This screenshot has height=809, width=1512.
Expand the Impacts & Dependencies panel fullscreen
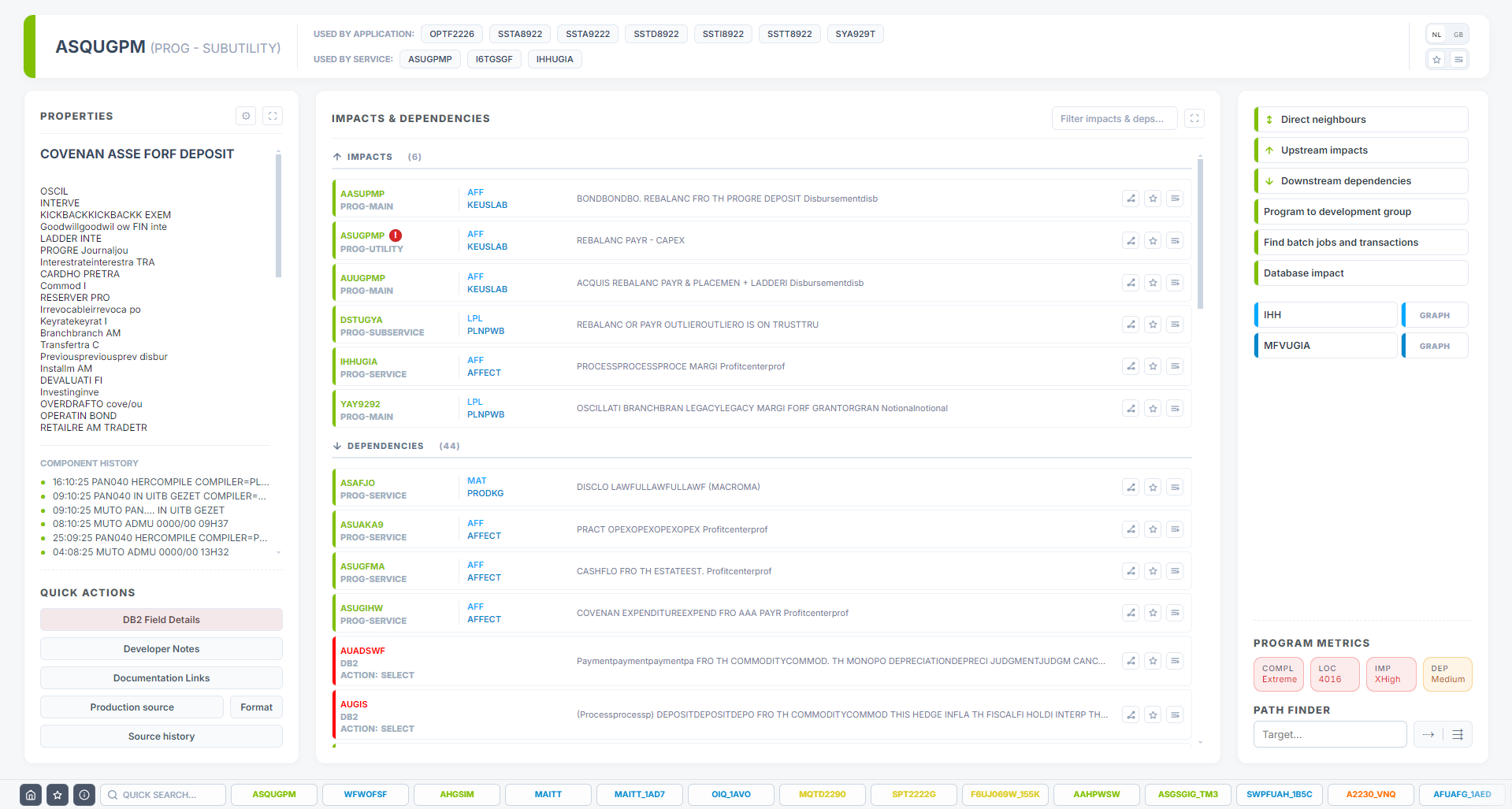1194,118
